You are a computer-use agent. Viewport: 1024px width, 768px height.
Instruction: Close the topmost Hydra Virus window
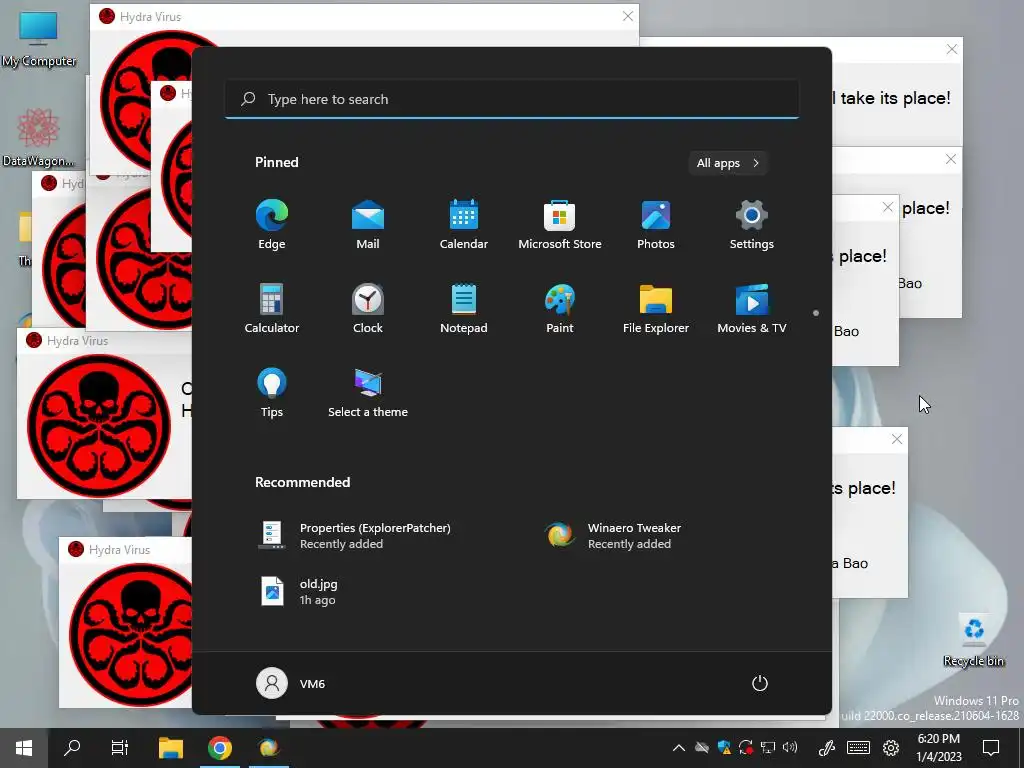coord(628,16)
